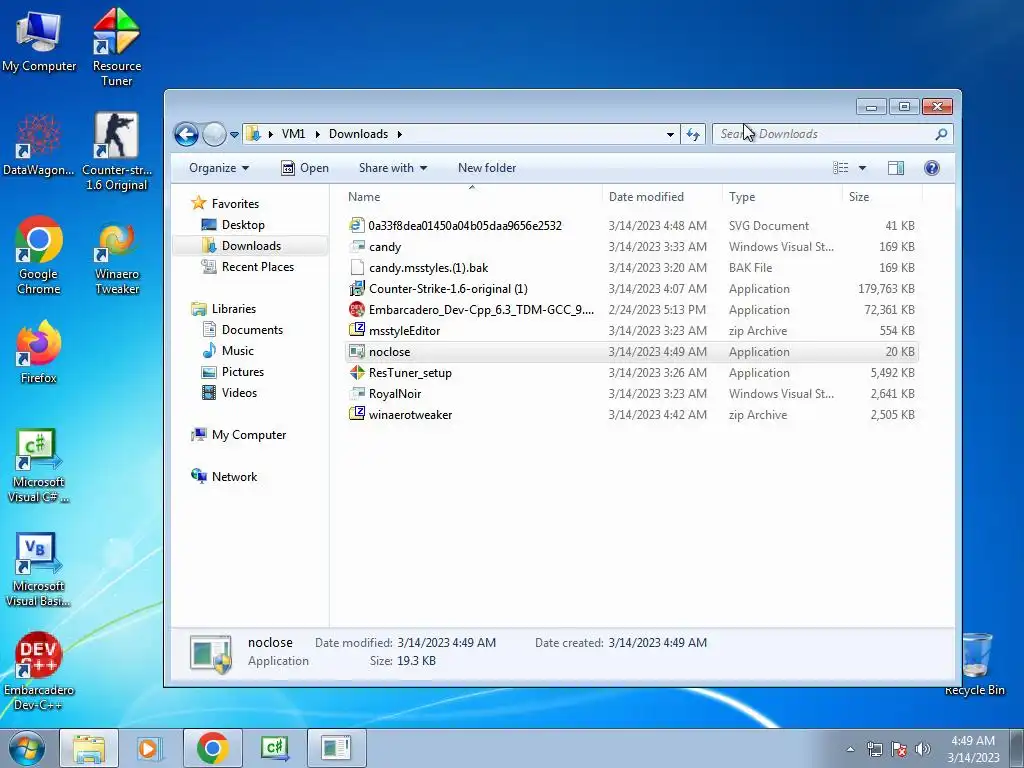Viewport: 1024px width, 768px height.
Task: Launch Windows Media Player from taskbar
Action: [x=149, y=748]
